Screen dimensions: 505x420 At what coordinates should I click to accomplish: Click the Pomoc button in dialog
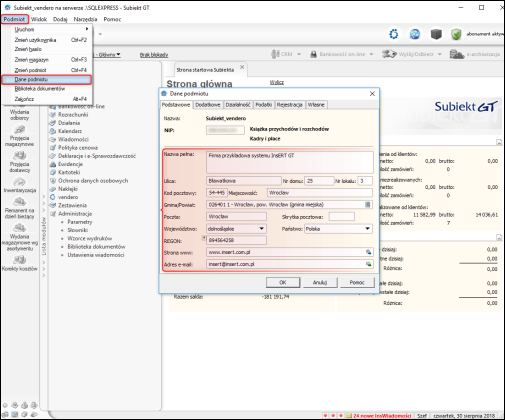click(357, 282)
